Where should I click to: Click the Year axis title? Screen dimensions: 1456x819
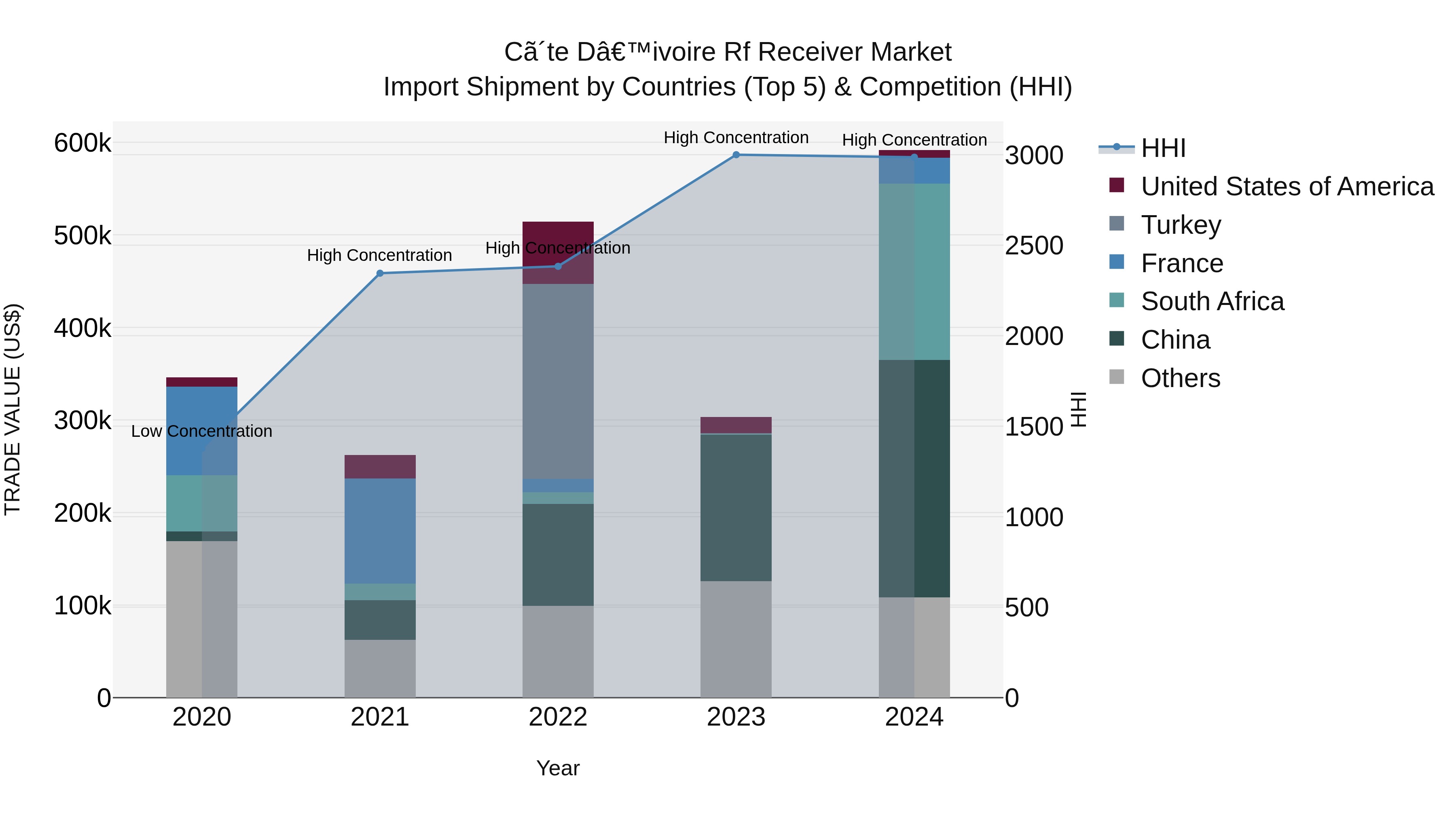(558, 768)
